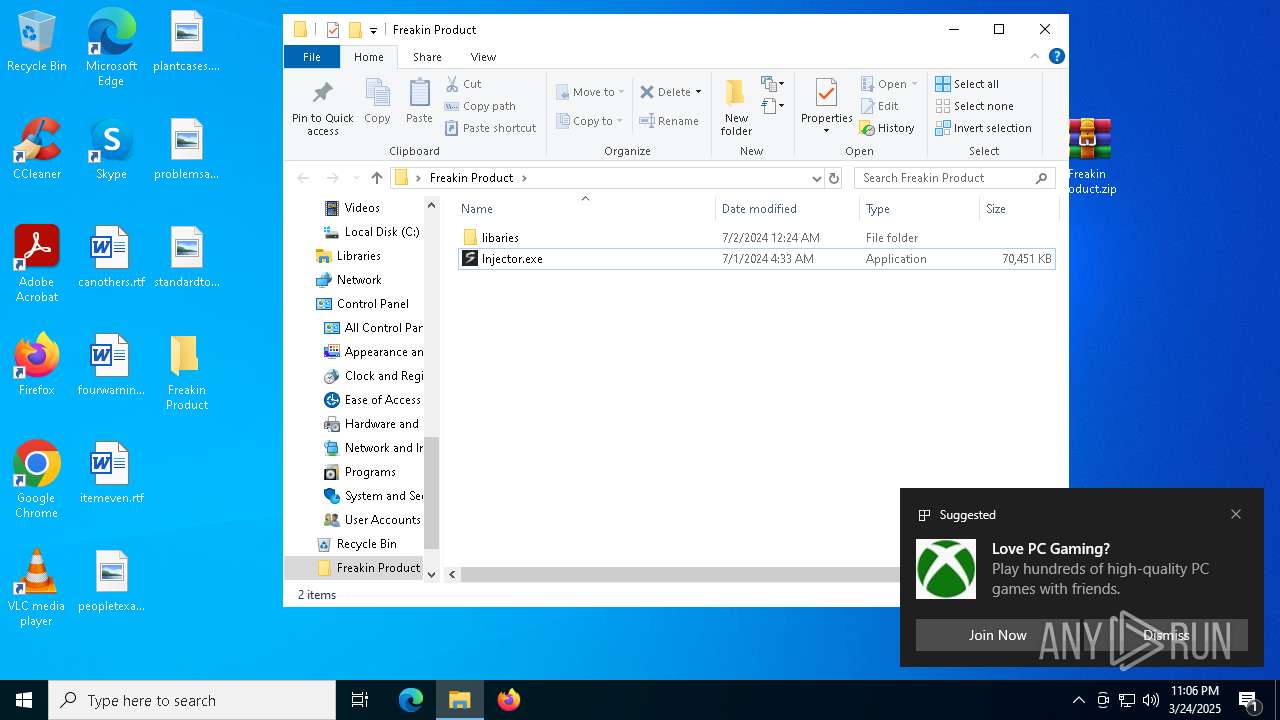The image size is (1280, 720).
Task: Refresh the Freakin Product folder view
Action: point(834,178)
